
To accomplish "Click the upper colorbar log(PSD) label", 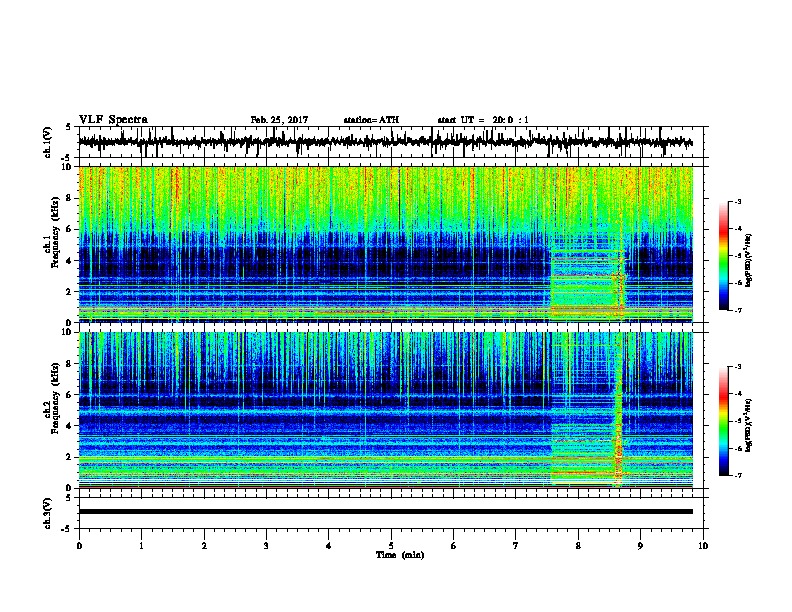I will pyautogui.click(x=749, y=261).
